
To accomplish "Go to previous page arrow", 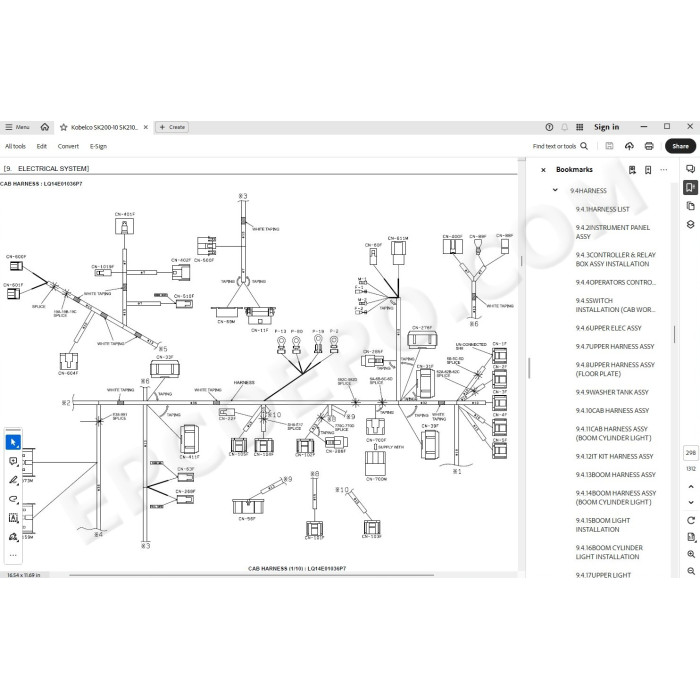I will click(x=691, y=487).
